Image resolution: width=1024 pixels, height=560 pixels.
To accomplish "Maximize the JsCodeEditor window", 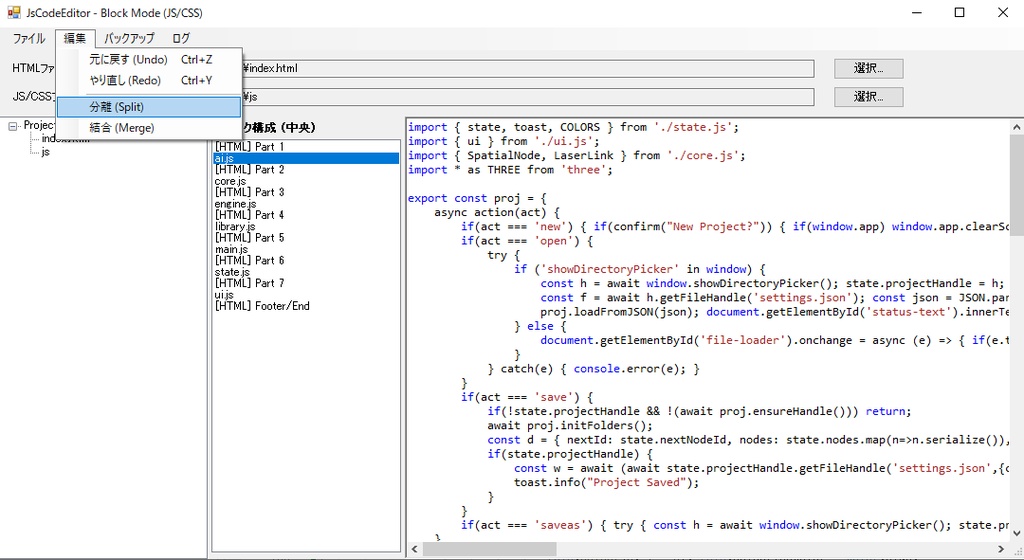I will 959,12.
